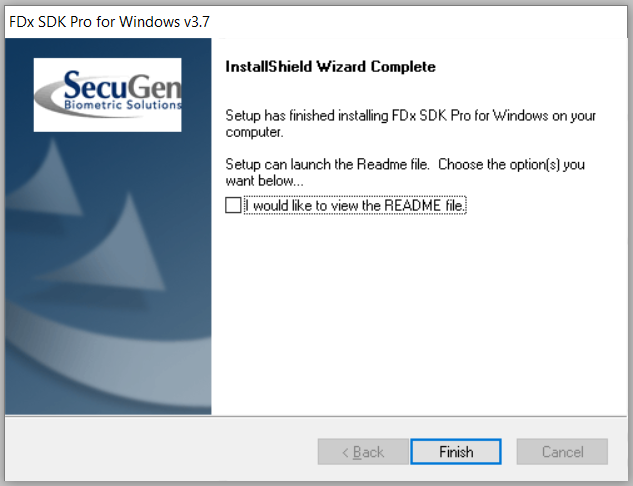This screenshot has width=633, height=486.
Task: Click the 'want below...' text line
Action: 264,181
